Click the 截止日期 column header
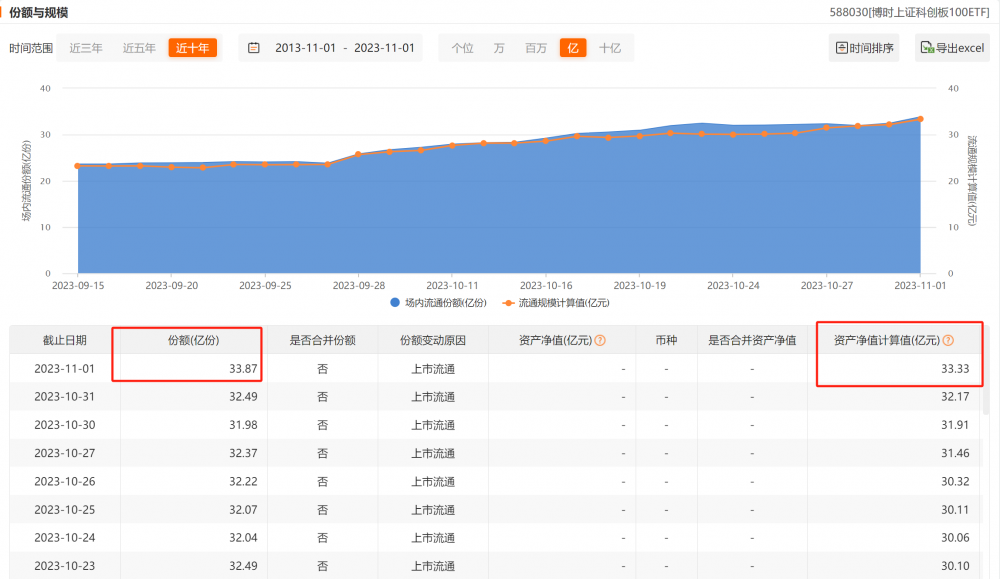Image resolution: width=1000 pixels, height=579 pixels. pyautogui.click(x=65, y=340)
